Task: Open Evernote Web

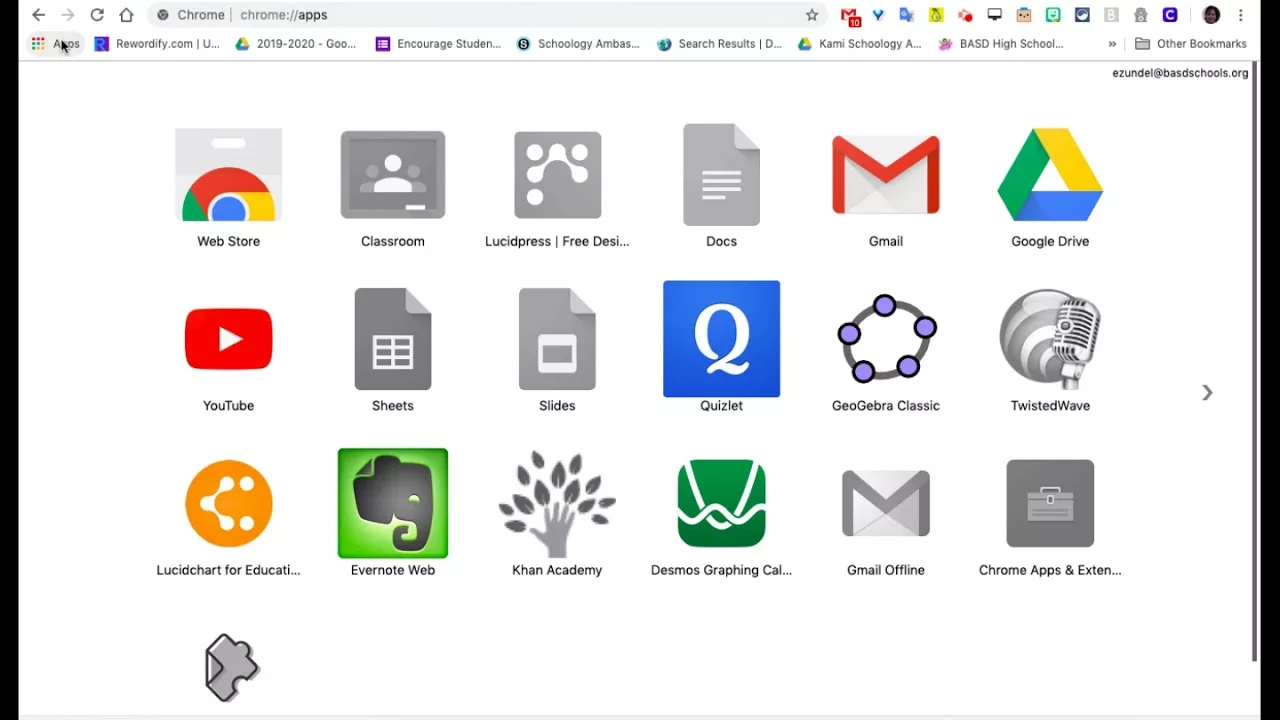Action: click(x=392, y=503)
